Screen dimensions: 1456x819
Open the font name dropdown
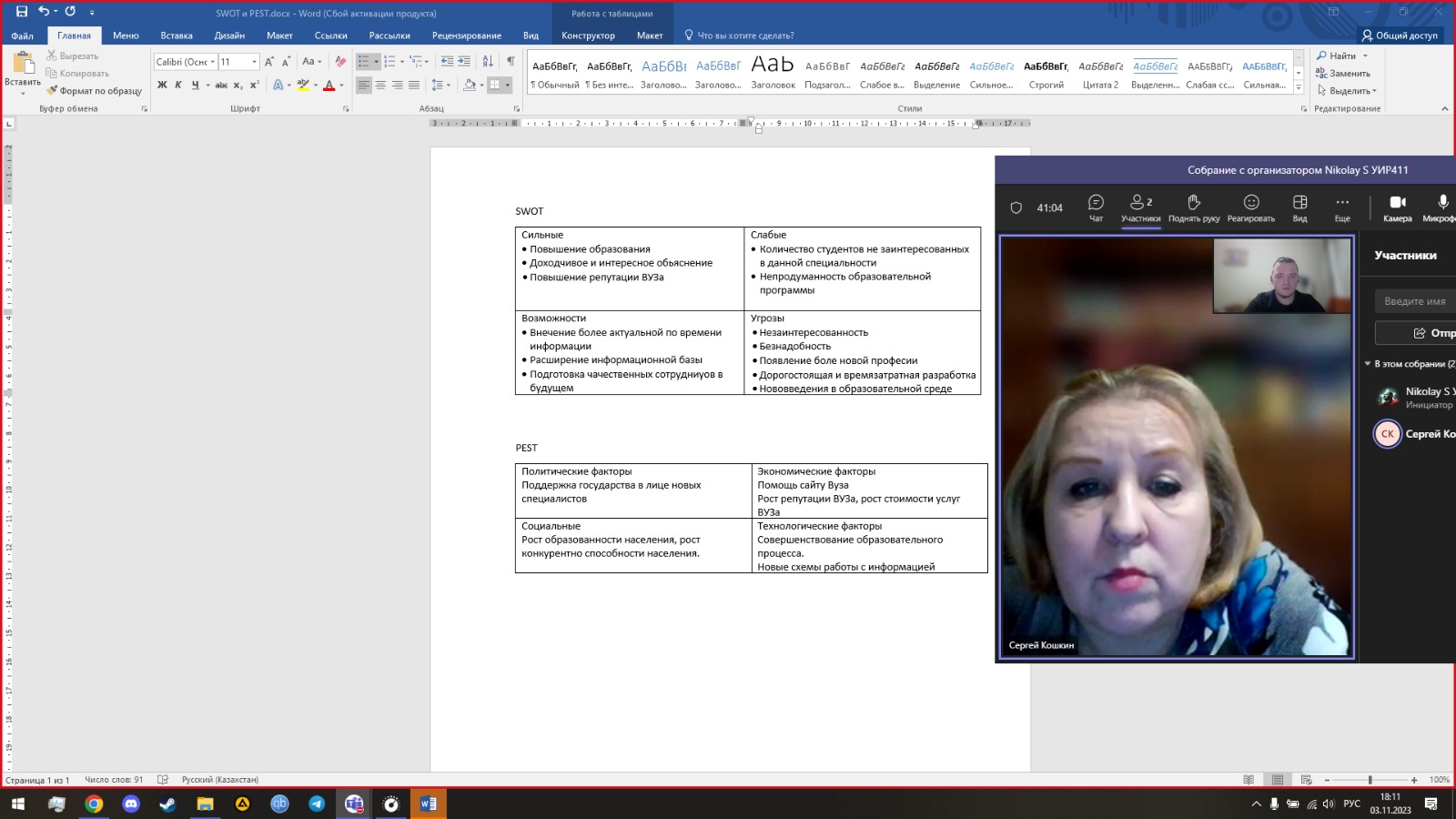[x=213, y=62]
